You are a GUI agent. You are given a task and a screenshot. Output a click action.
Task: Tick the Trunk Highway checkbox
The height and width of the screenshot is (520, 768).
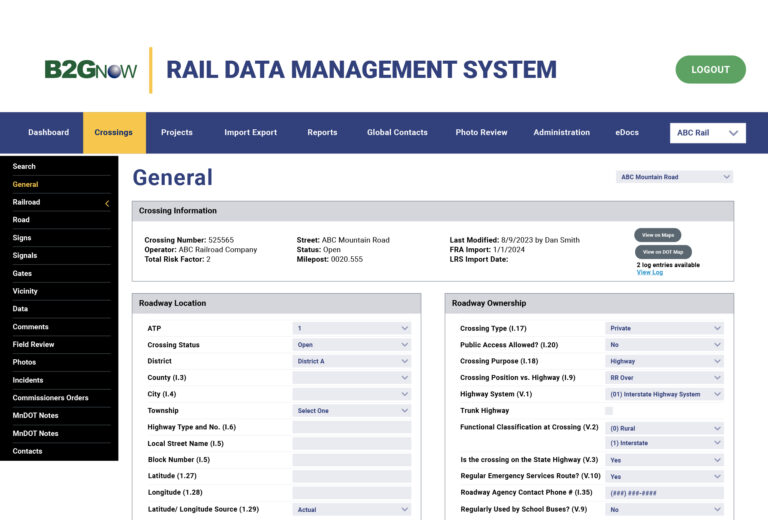tap(609, 411)
